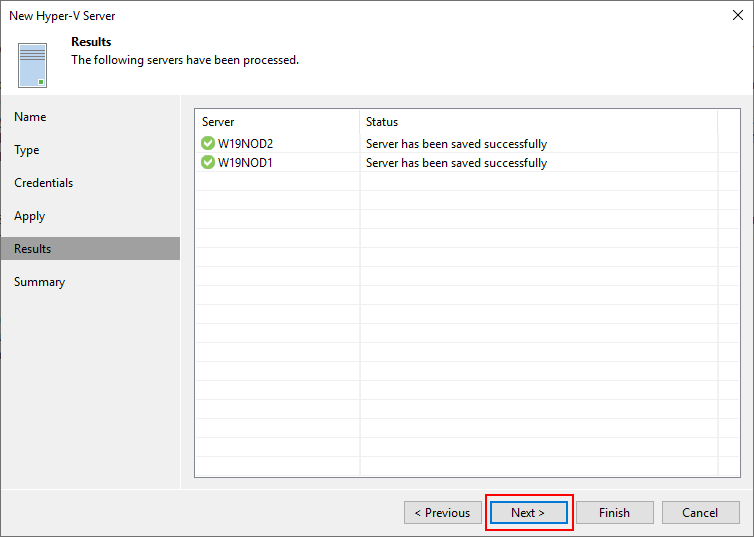Viewport: 754px width, 537px height.
Task: Select the W19NOD2 server row
Action: click(467, 143)
